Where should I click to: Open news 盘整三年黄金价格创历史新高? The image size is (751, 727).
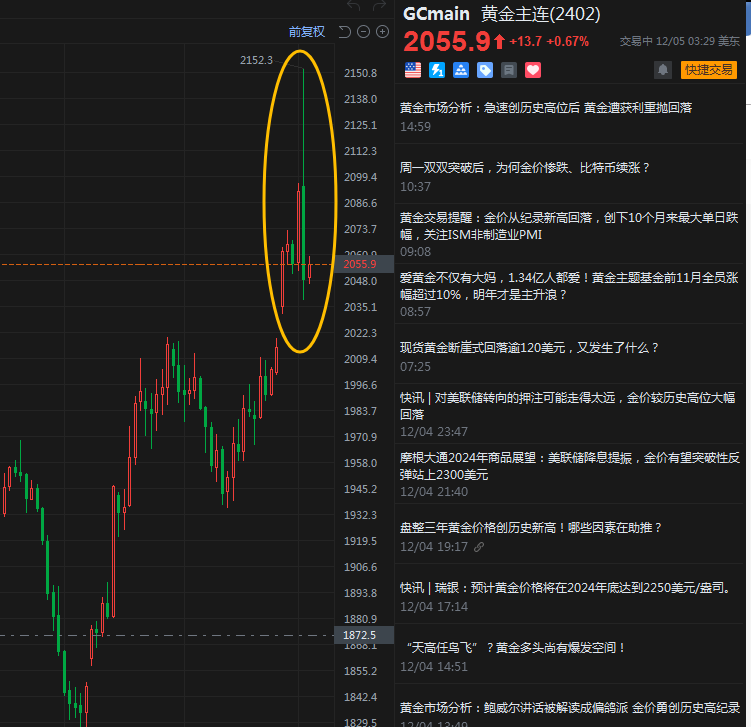coord(531,528)
